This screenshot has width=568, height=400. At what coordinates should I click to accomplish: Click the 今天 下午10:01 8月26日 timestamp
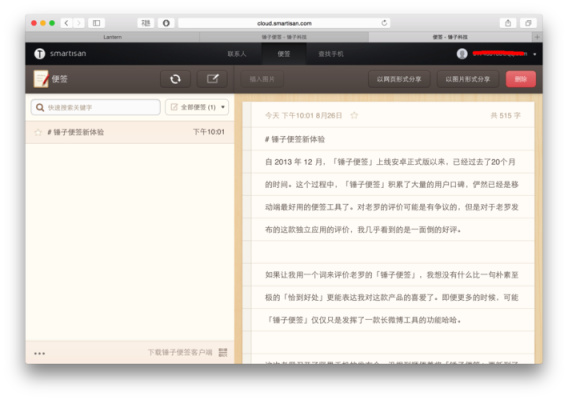point(304,116)
